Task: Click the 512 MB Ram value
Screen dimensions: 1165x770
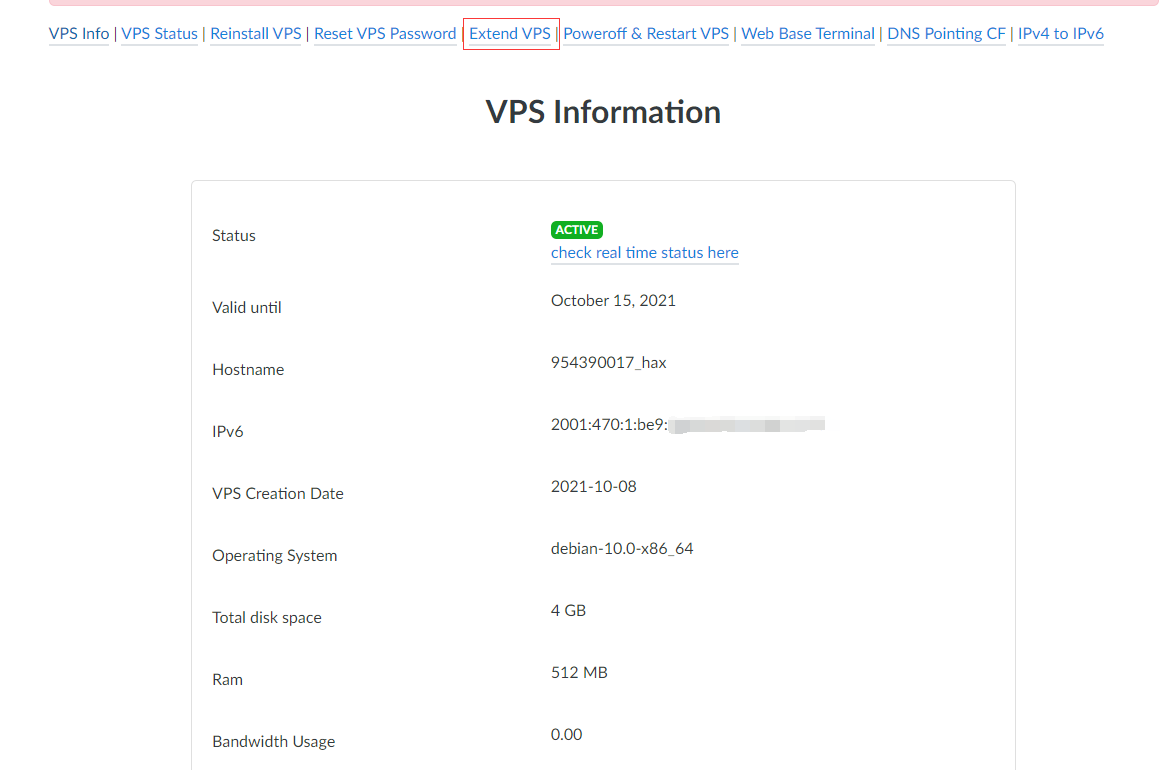Action: 579,673
